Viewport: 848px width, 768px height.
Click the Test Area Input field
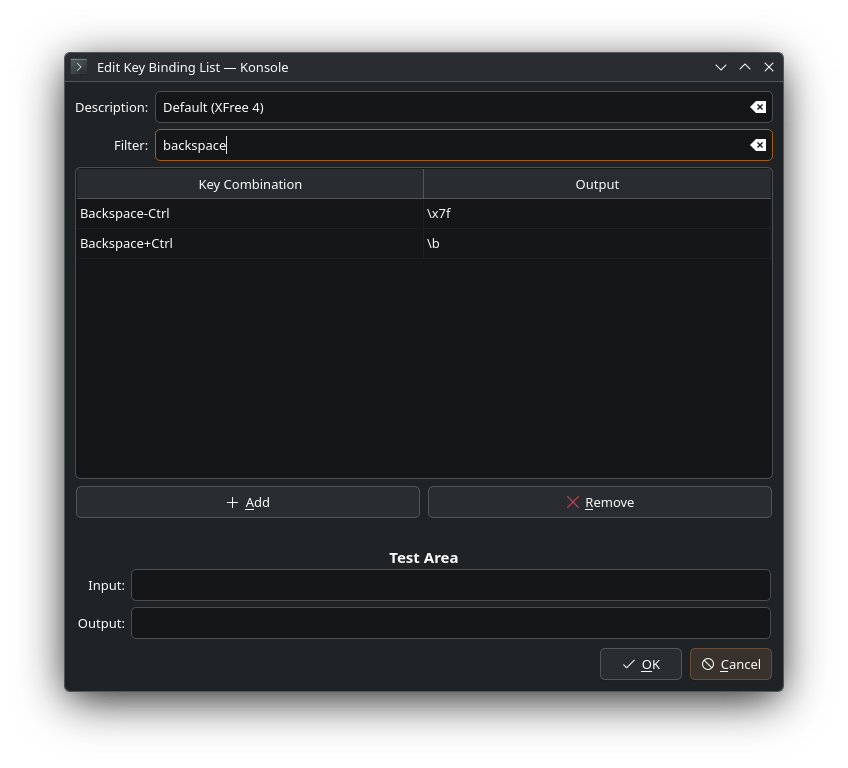click(x=450, y=585)
